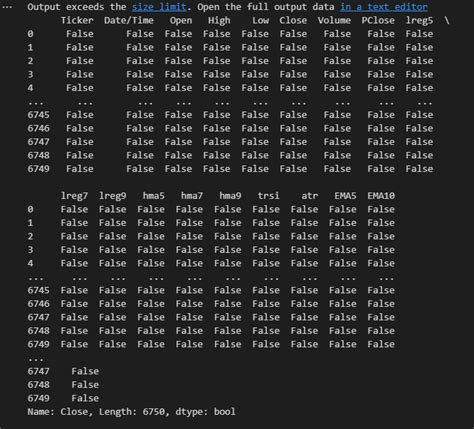This screenshot has width=474, height=429.
Task: Click 'Name: Close, Length: 6750, dtype: bool' line
Action: coord(131,412)
